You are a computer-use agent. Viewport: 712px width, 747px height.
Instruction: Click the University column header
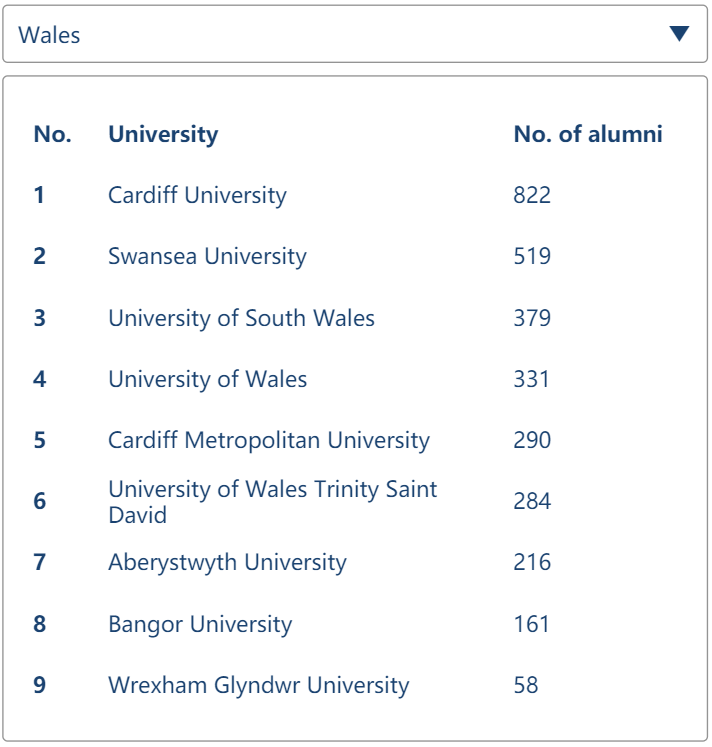pyautogui.click(x=163, y=134)
